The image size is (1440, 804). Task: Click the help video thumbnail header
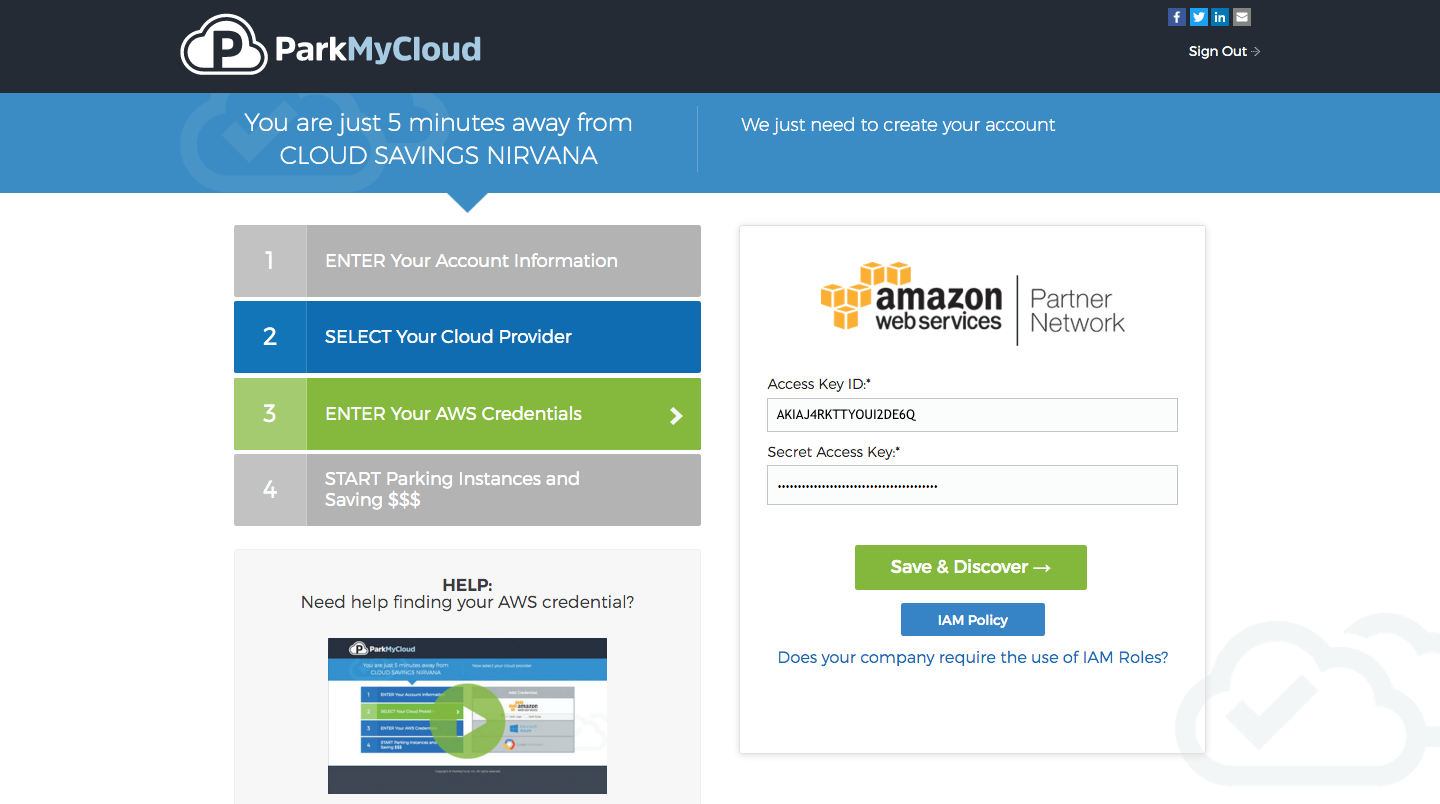click(x=467, y=648)
